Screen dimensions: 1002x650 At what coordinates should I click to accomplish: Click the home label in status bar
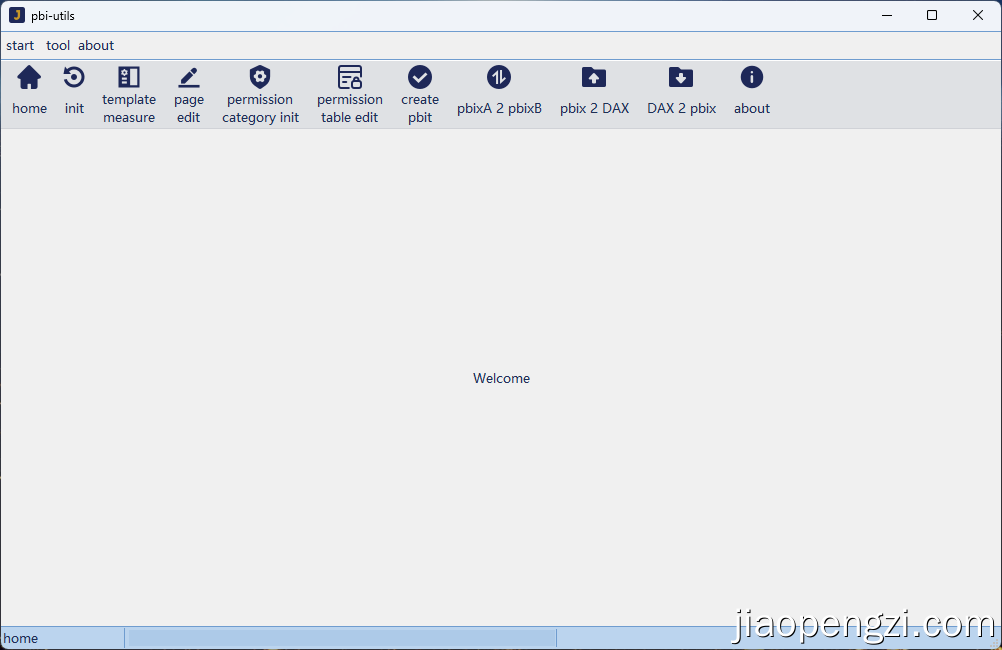[x=21, y=639]
